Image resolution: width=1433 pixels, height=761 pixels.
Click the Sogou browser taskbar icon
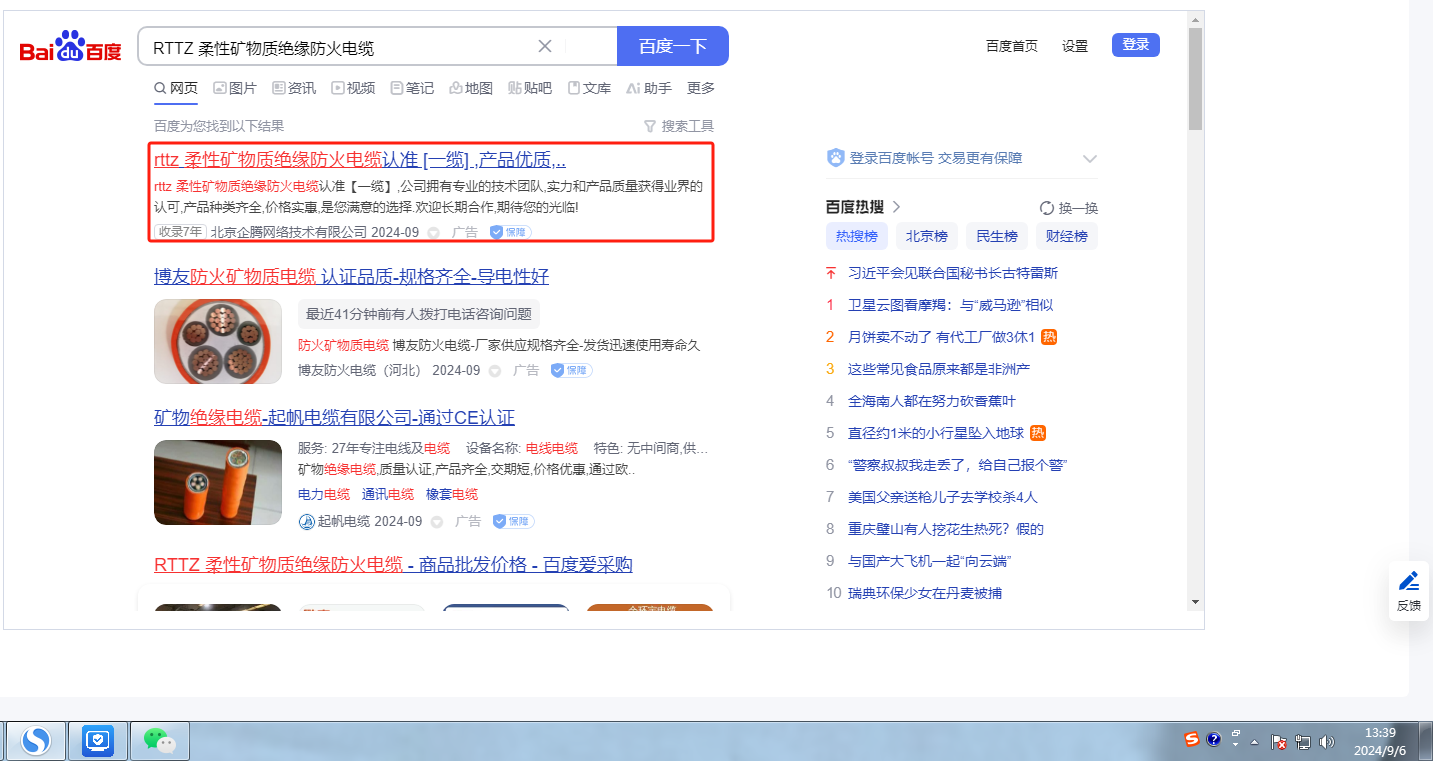[36, 740]
